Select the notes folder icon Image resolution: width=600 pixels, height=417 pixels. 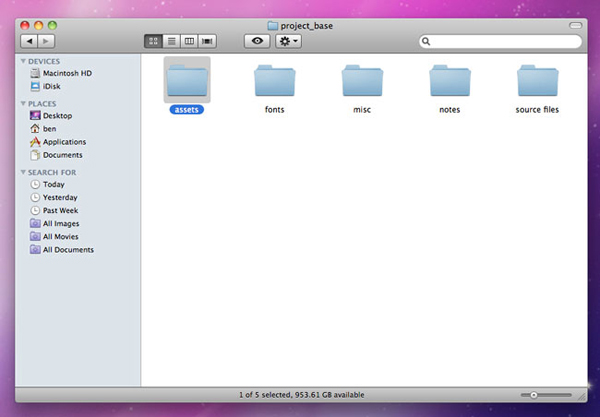tap(450, 80)
